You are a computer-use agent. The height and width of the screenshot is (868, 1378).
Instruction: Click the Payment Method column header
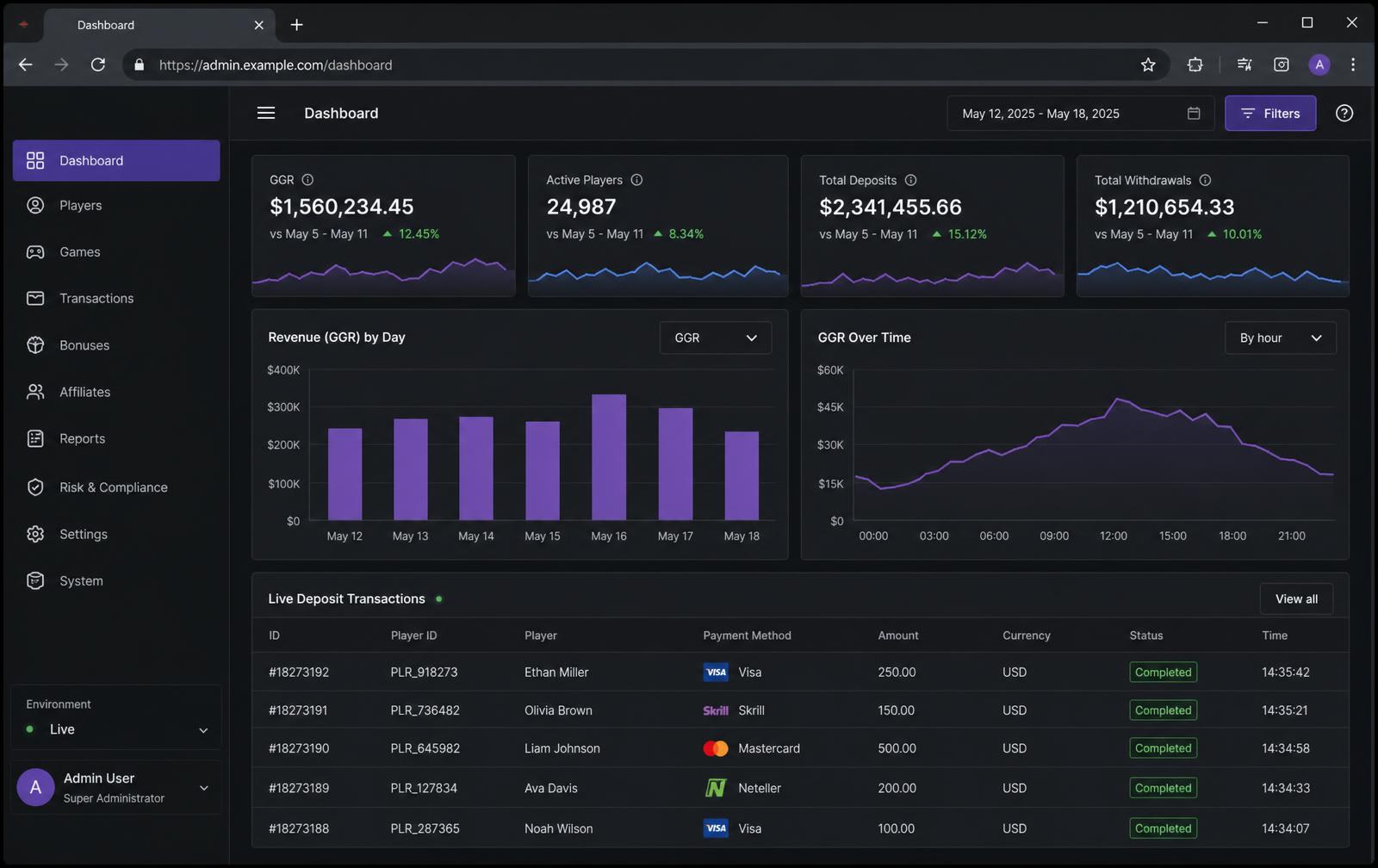(747, 635)
